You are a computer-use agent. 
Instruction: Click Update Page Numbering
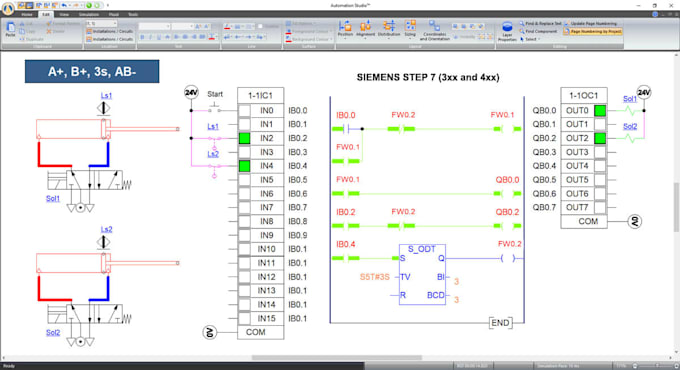[x=591, y=23]
